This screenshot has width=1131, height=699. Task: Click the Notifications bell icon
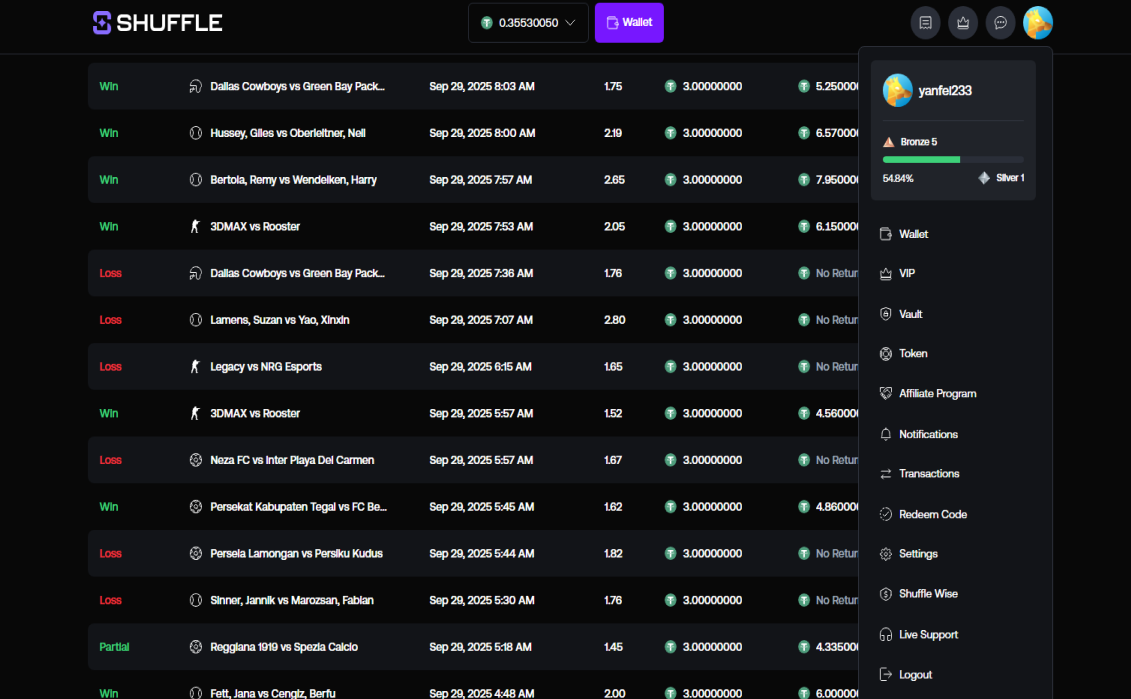pos(885,434)
